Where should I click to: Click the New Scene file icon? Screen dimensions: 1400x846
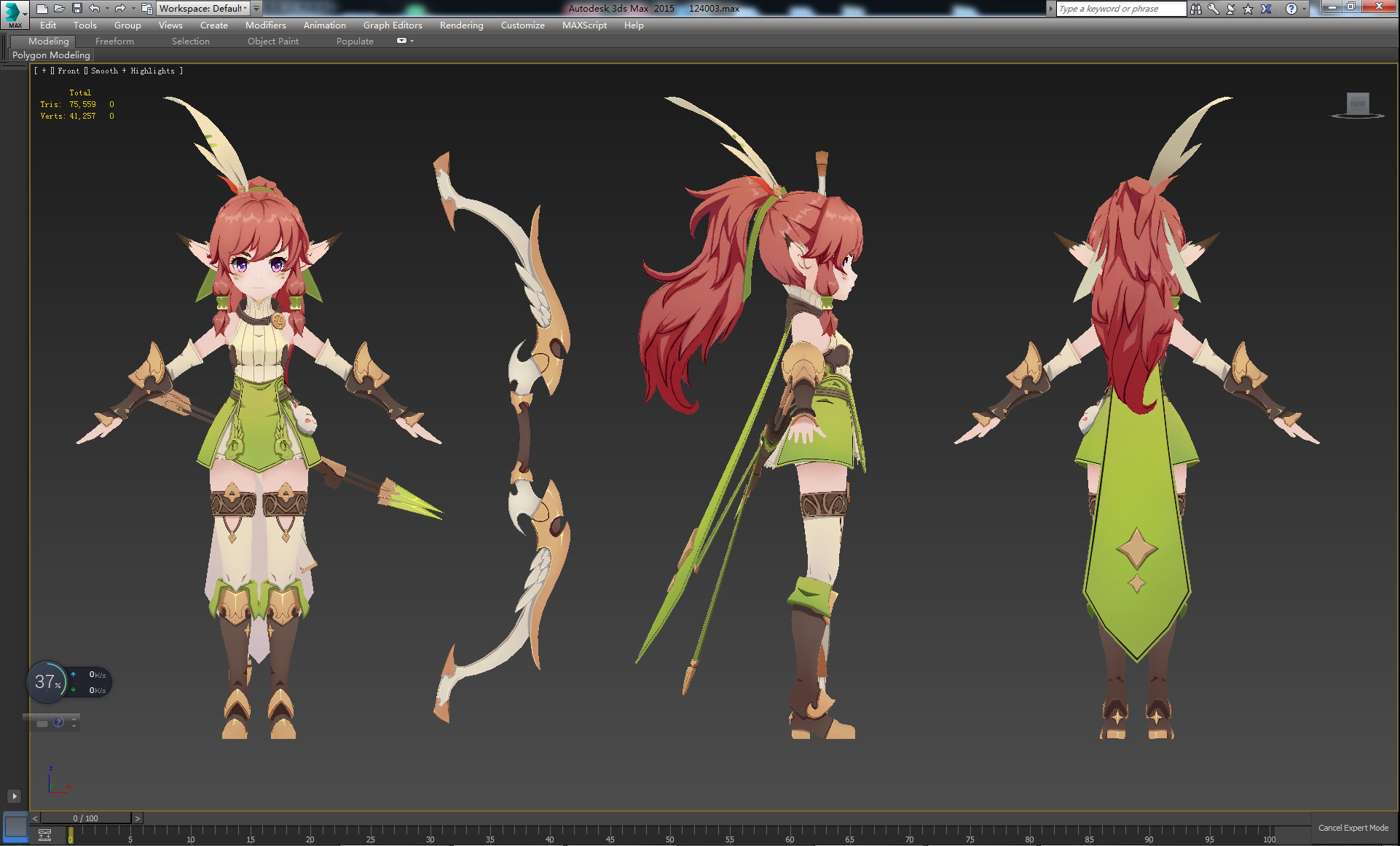pos(42,9)
